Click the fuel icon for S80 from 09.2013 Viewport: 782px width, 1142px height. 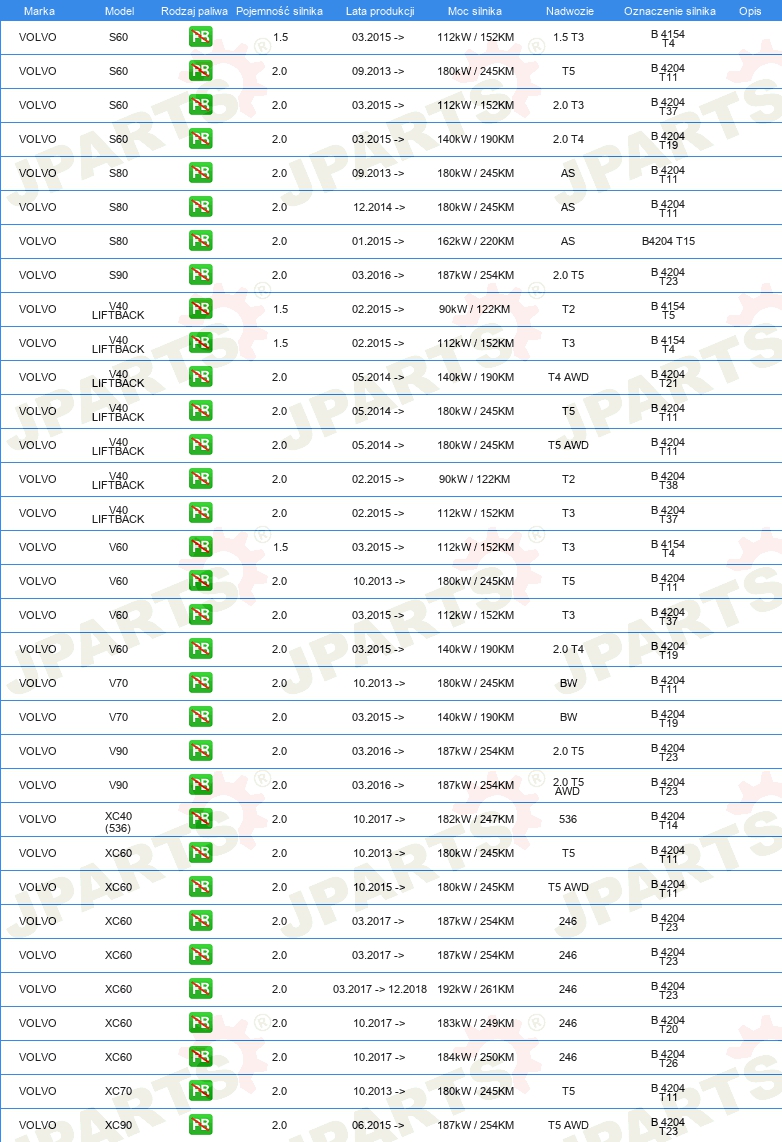pos(200,173)
